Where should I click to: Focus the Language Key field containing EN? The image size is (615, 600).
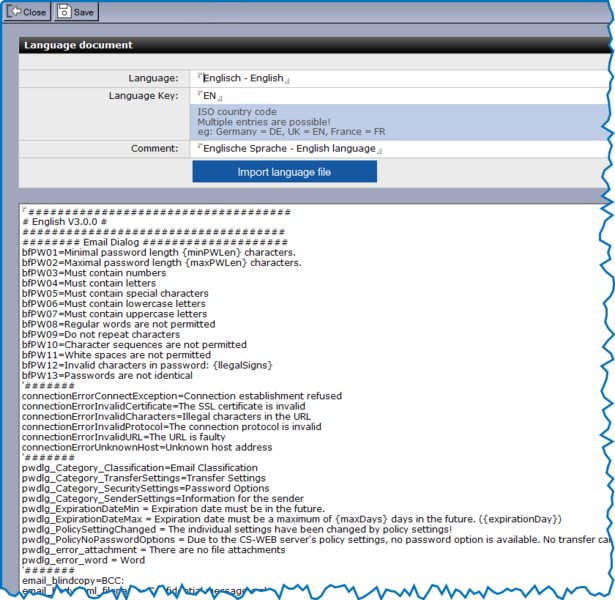pos(400,96)
